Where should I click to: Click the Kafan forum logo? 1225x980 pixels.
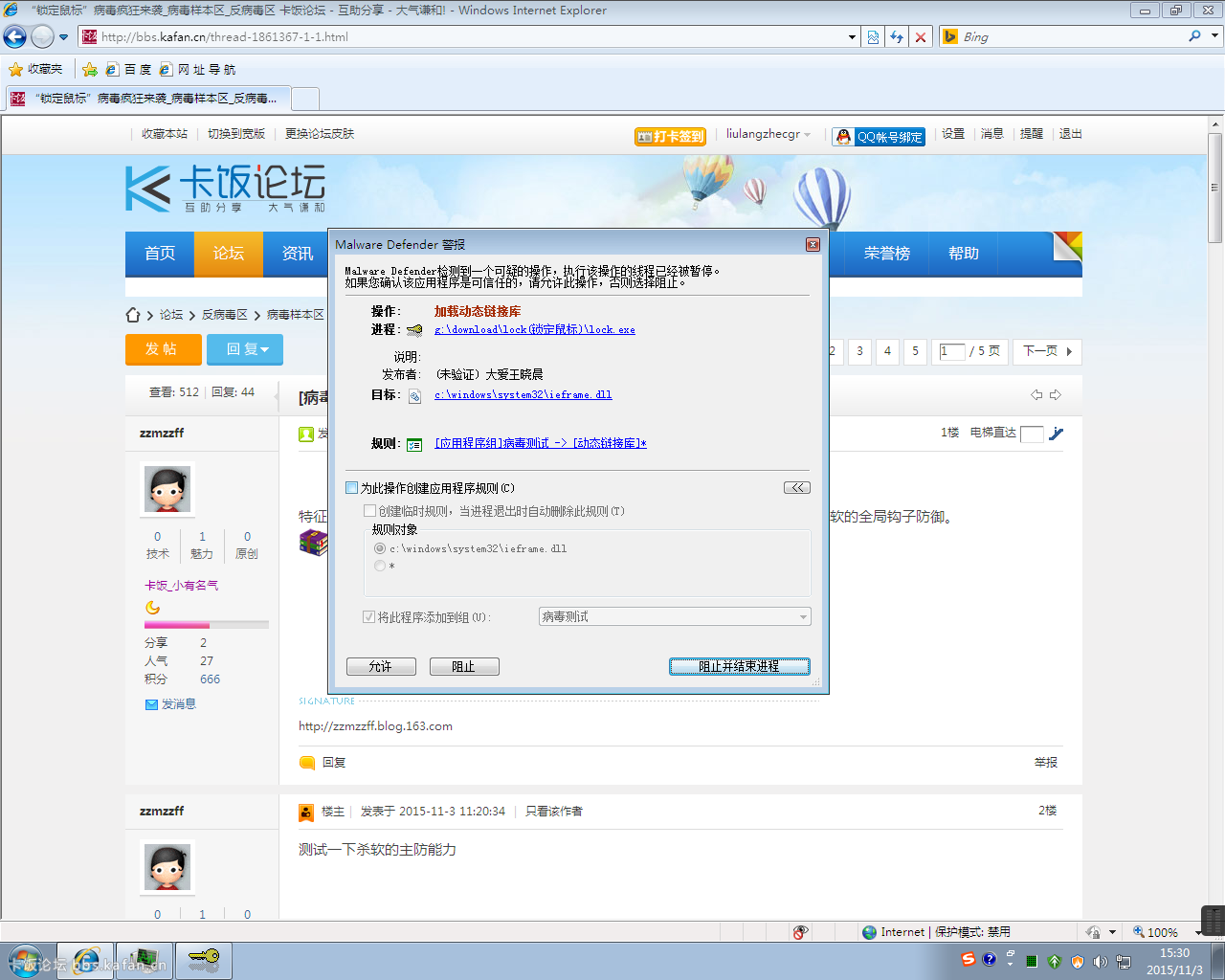(x=226, y=188)
